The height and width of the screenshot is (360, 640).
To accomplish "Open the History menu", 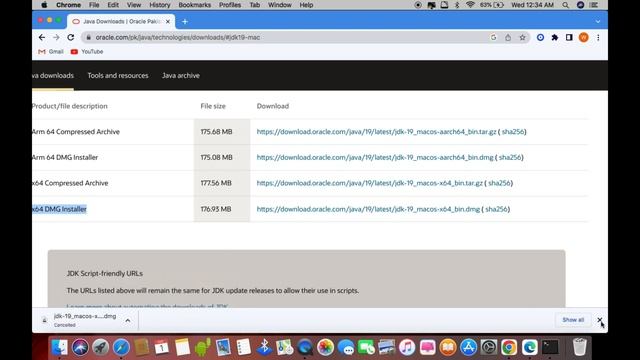I will click(x=160, y=5).
